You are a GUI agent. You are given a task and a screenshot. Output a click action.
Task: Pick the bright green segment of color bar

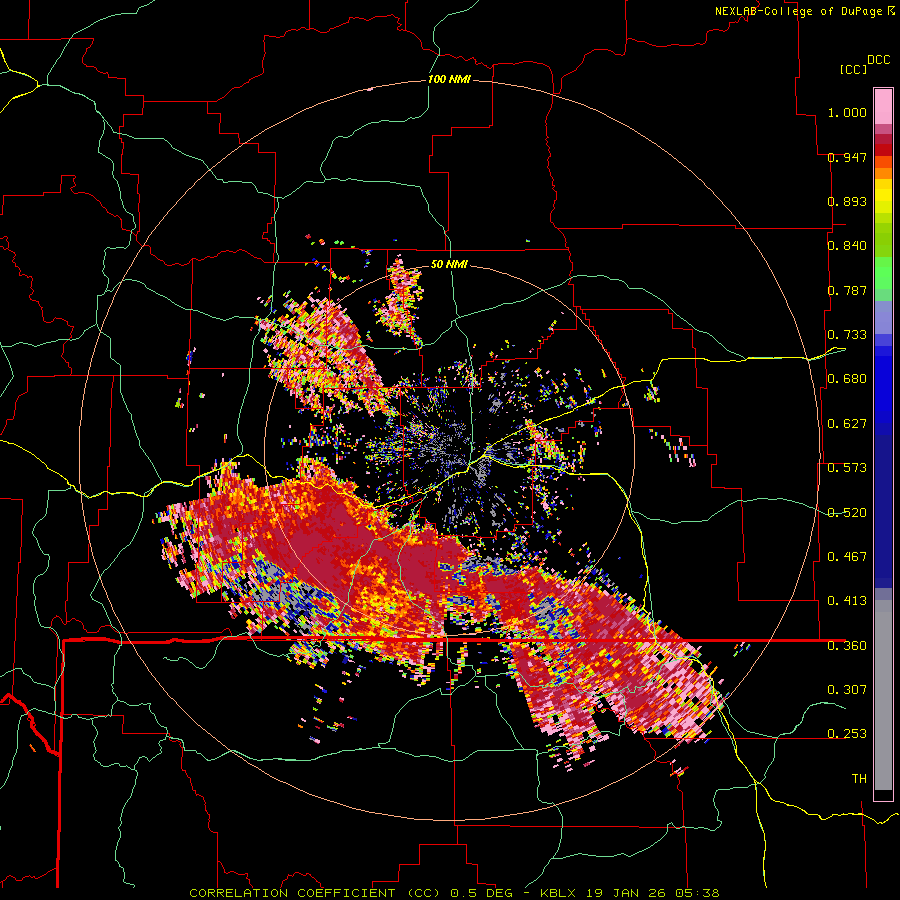[x=883, y=273]
